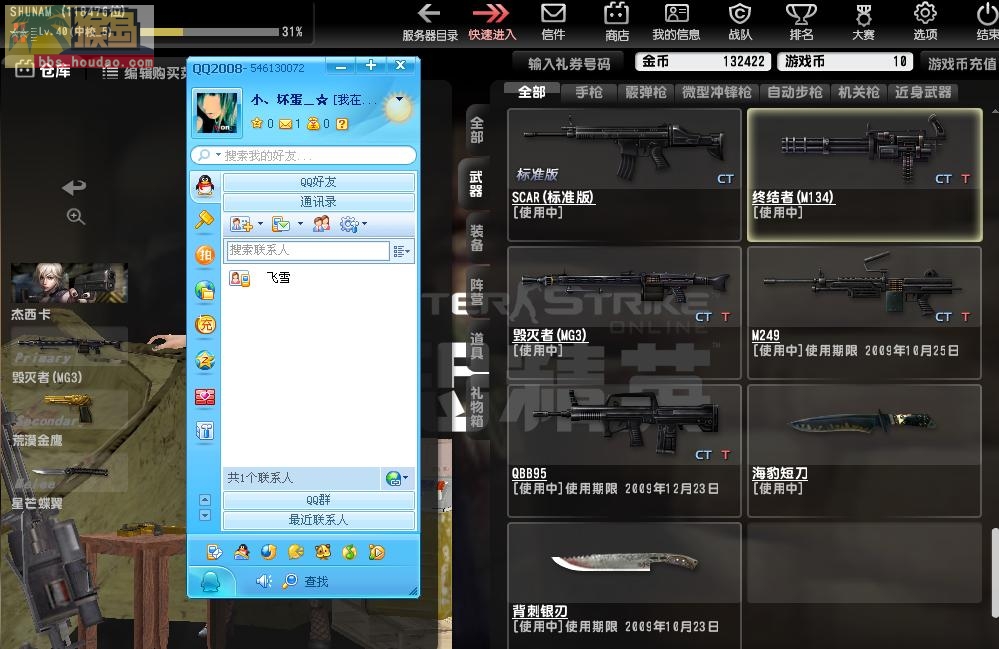Select the 微型冲锋枪 weapon filter tab

pyautogui.click(x=717, y=92)
